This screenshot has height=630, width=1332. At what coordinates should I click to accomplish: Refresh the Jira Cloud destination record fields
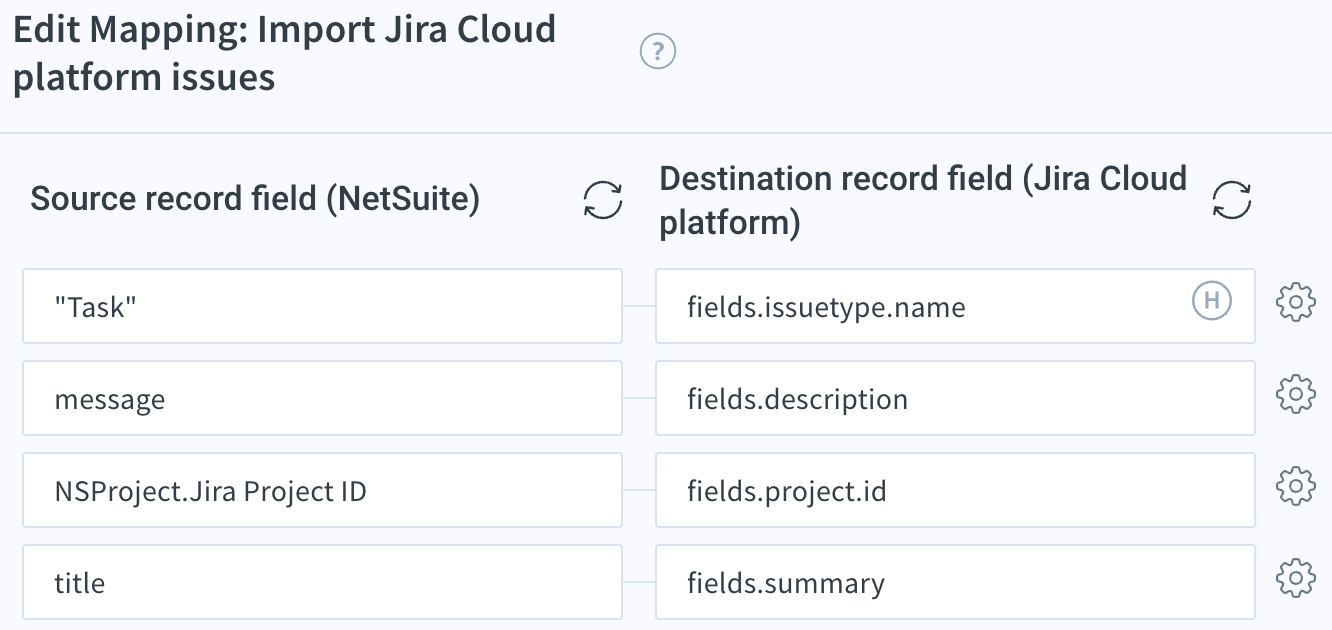pyautogui.click(x=1232, y=200)
